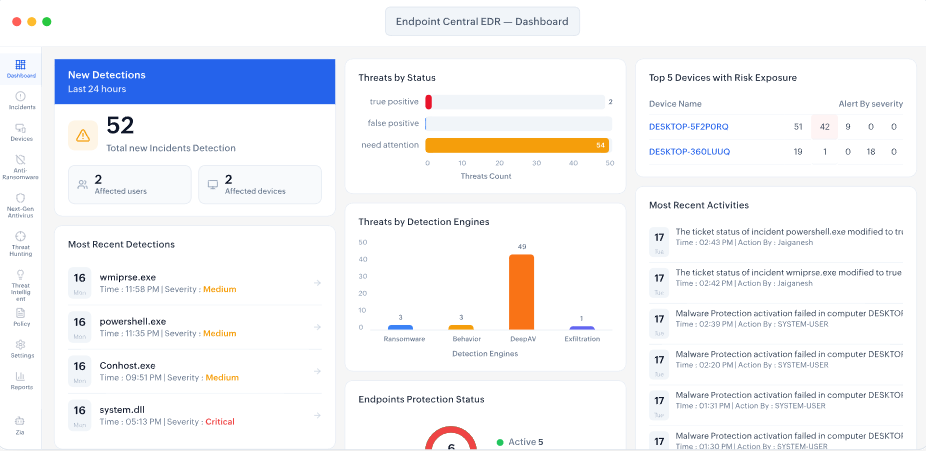Open Reports chart icon
The image size is (926, 451).
point(21,377)
